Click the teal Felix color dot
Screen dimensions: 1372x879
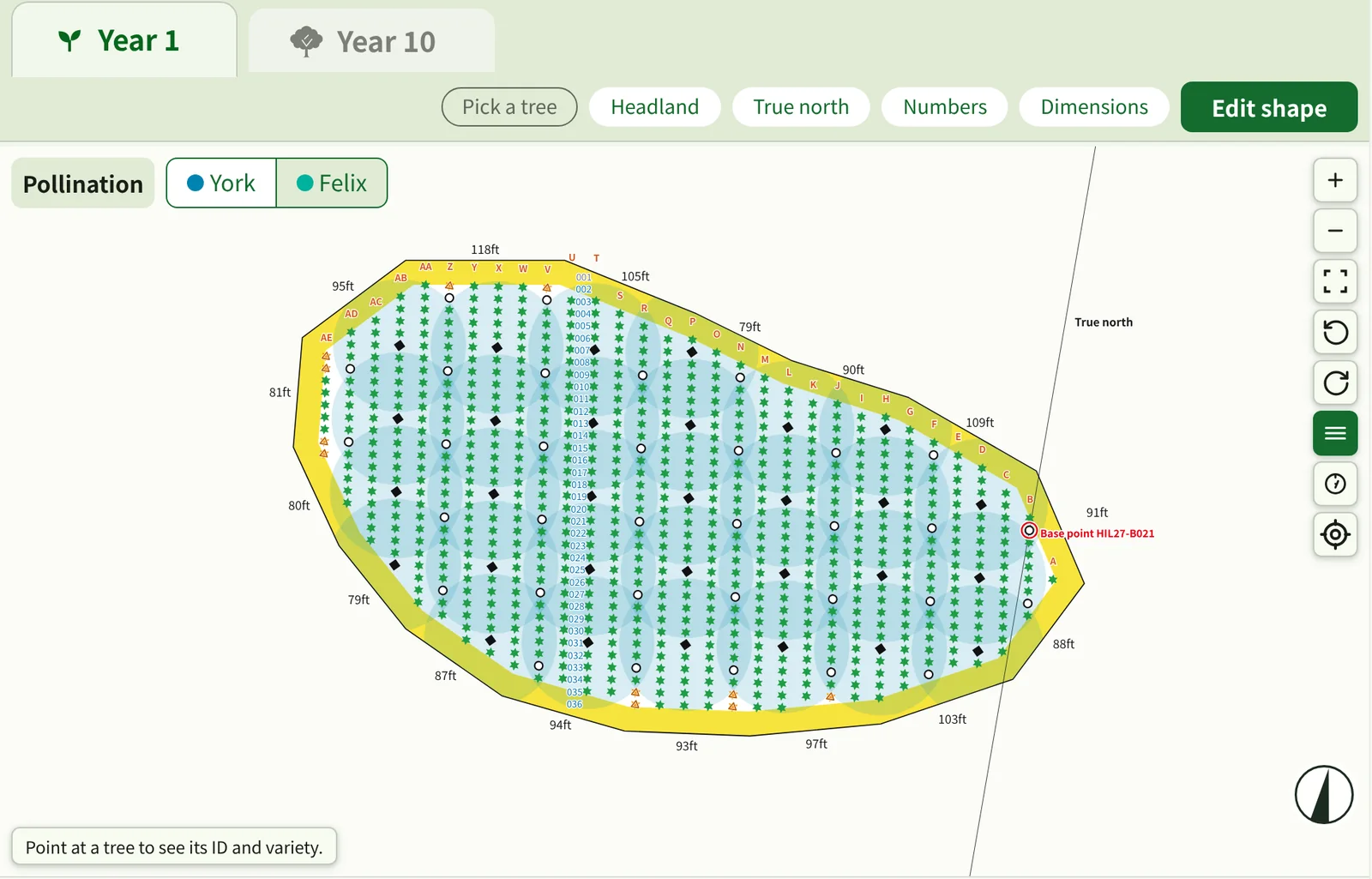(x=304, y=183)
